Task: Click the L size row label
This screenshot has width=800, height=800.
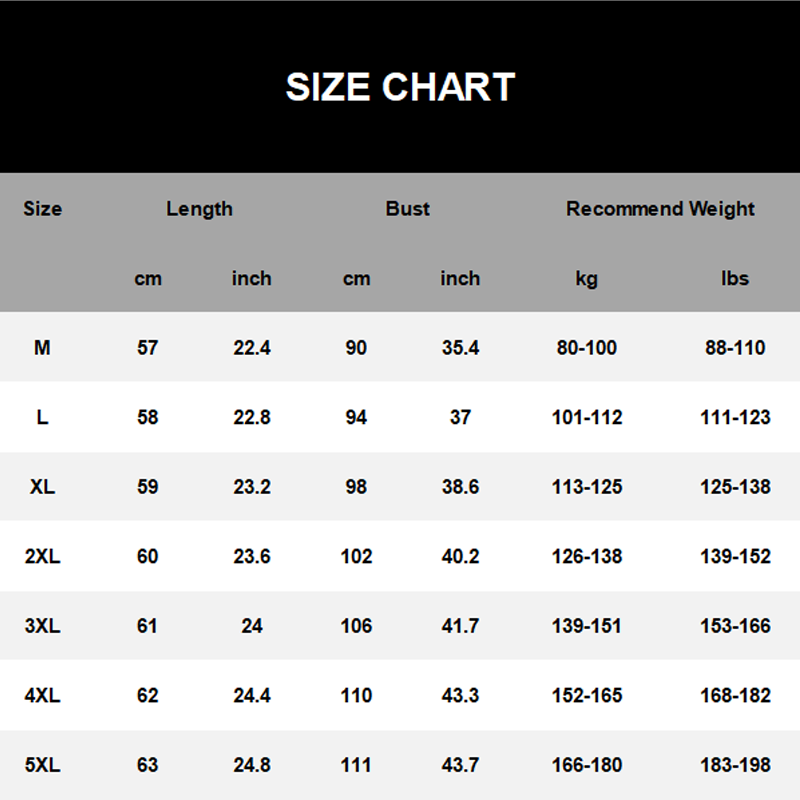Action: 42,417
